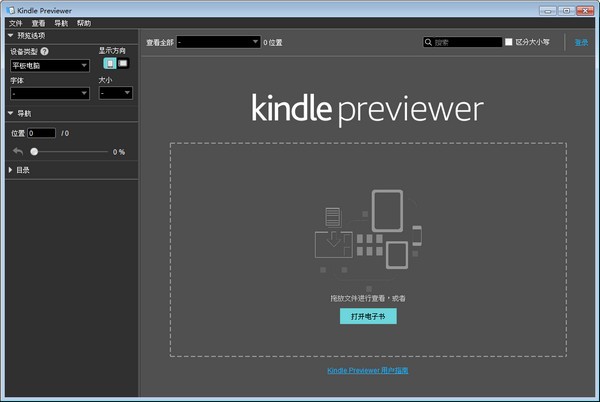Click the device type help question-mark icon
Viewport: 600px width, 402px height.
click(44, 51)
